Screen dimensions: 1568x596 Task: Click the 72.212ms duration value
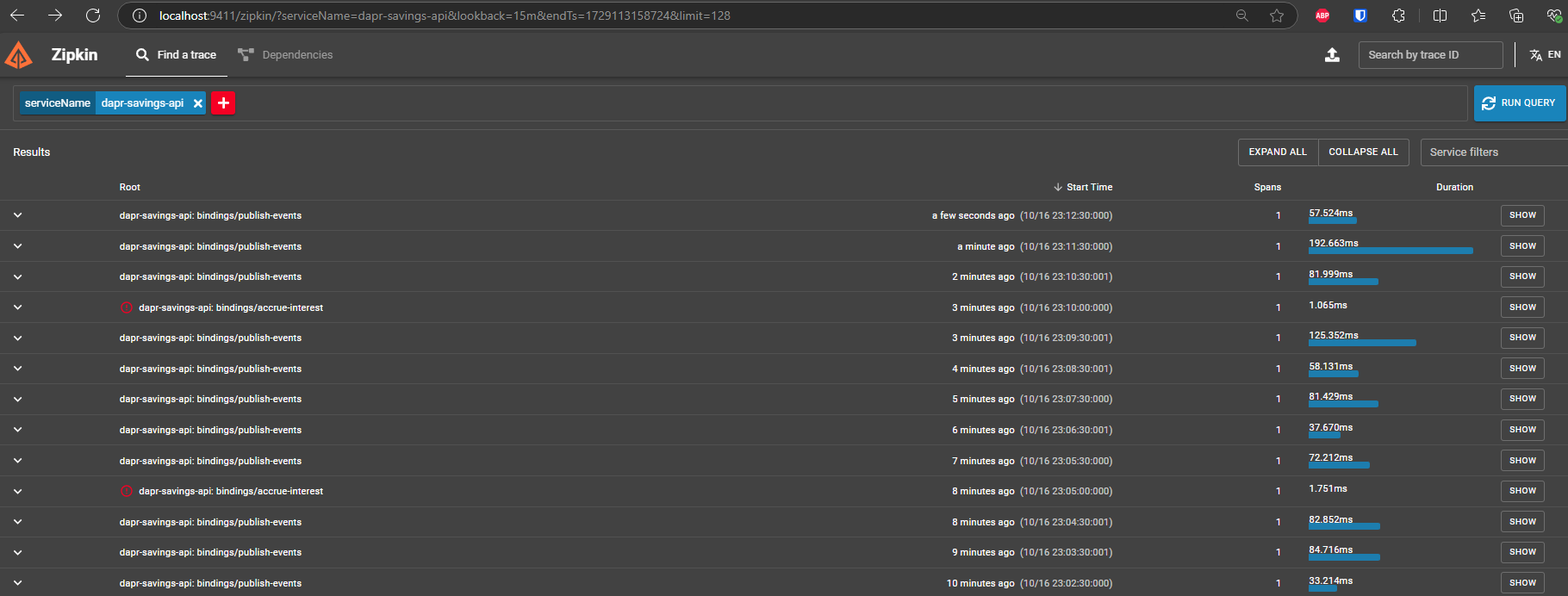click(x=1331, y=457)
